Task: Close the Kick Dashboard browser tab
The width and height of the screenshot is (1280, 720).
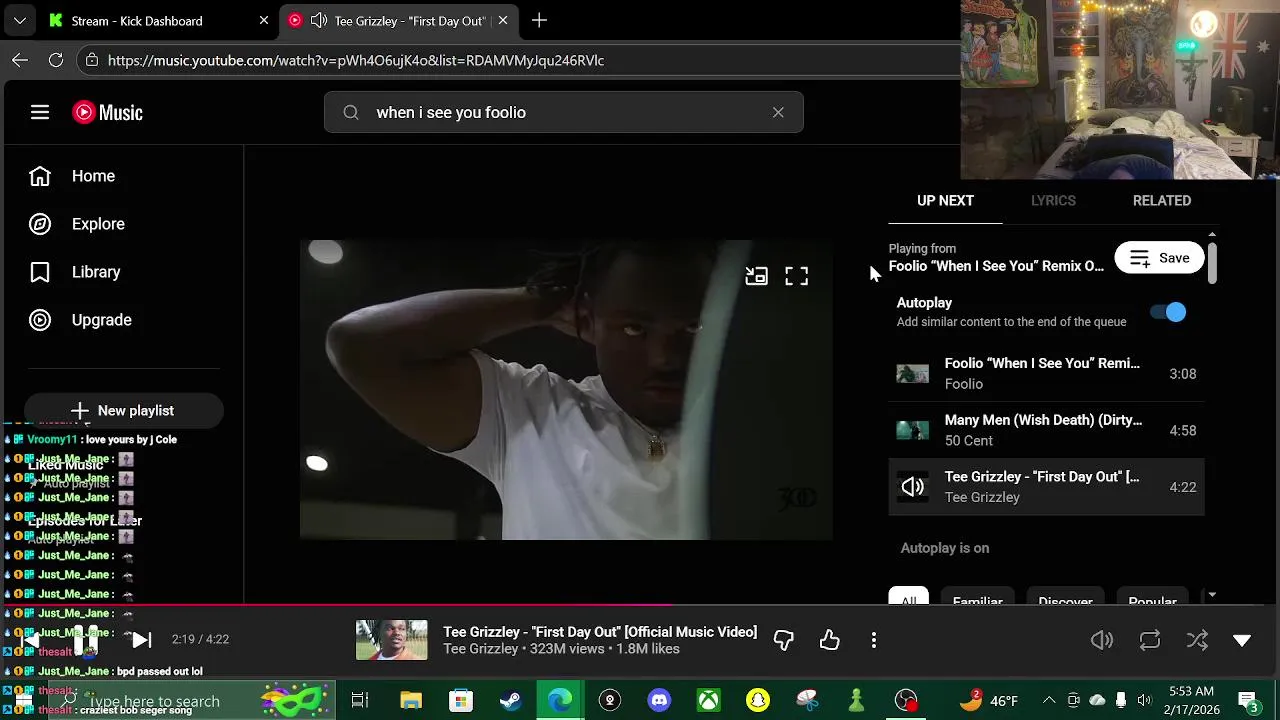Action: pyautogui.click(x=264, y=20)
